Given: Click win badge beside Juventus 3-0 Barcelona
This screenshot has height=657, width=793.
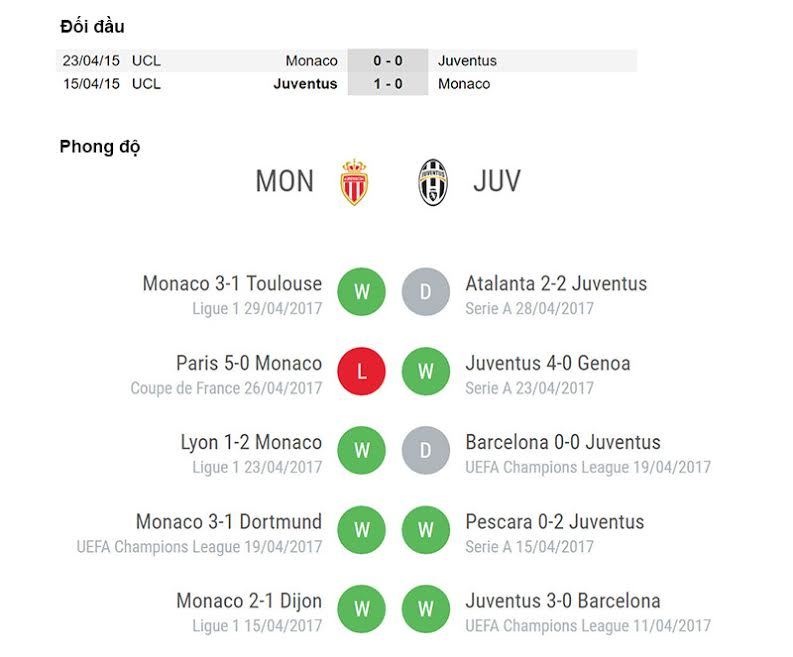Looking at the screenshot, I should click(426, 609).
